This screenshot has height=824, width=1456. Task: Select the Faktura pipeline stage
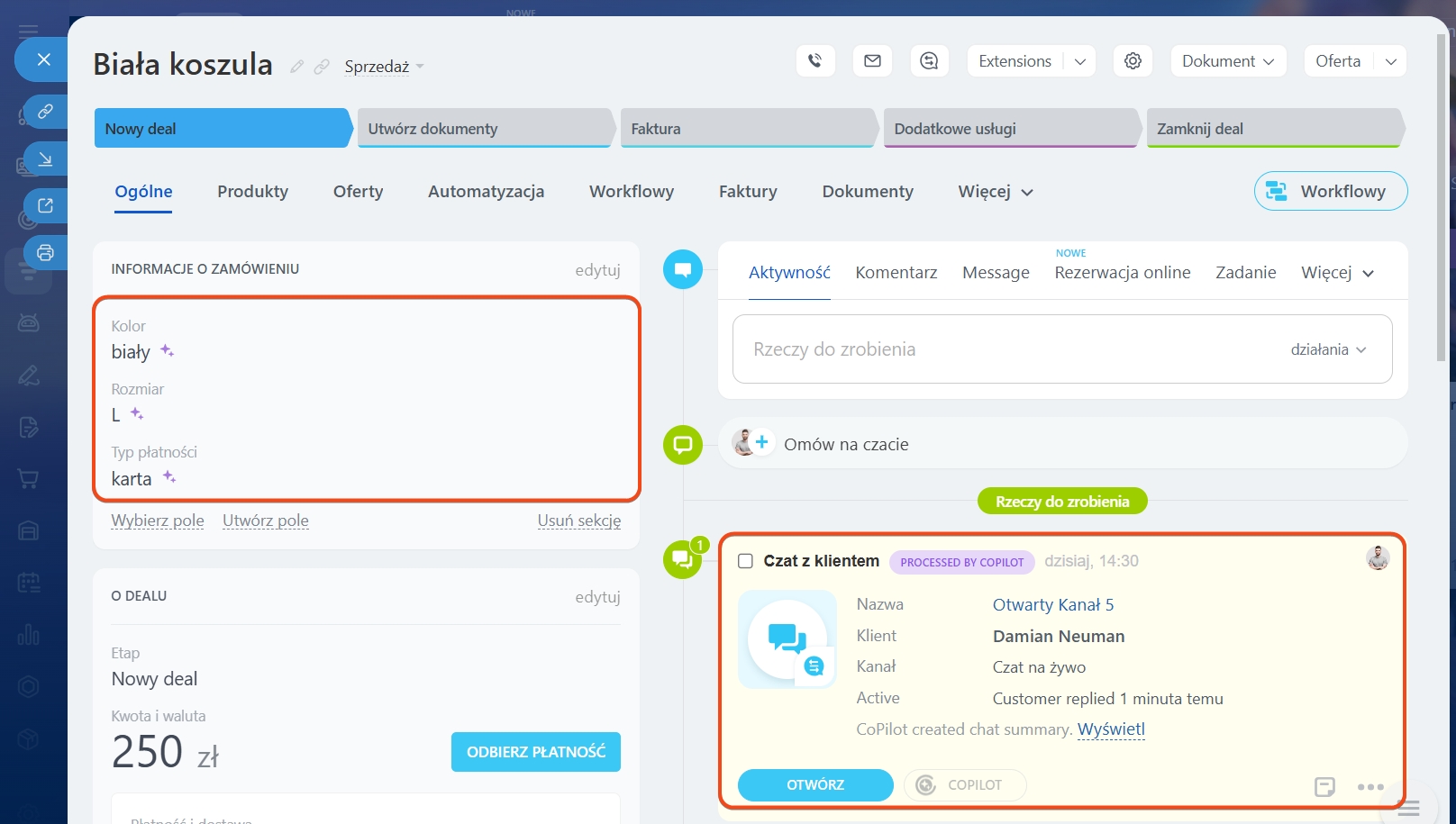pyautogui.click(x=746, y=129)
